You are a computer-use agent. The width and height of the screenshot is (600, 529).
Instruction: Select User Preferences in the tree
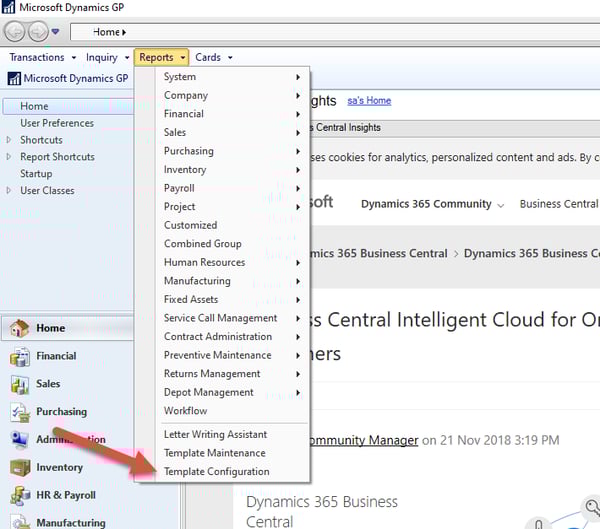point(57,123)
